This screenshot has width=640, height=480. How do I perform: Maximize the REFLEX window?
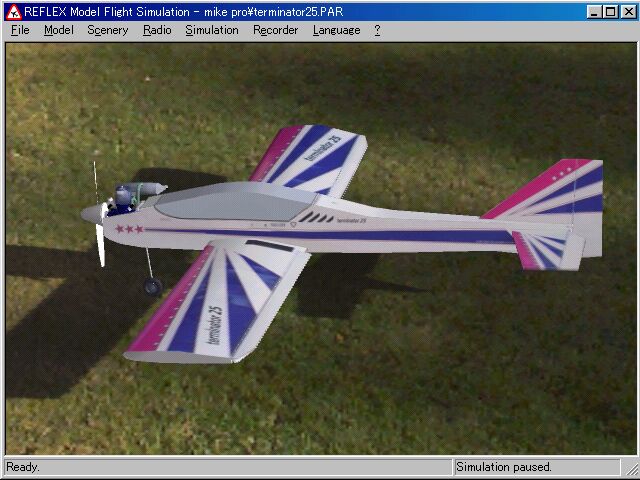coord(611,12)
